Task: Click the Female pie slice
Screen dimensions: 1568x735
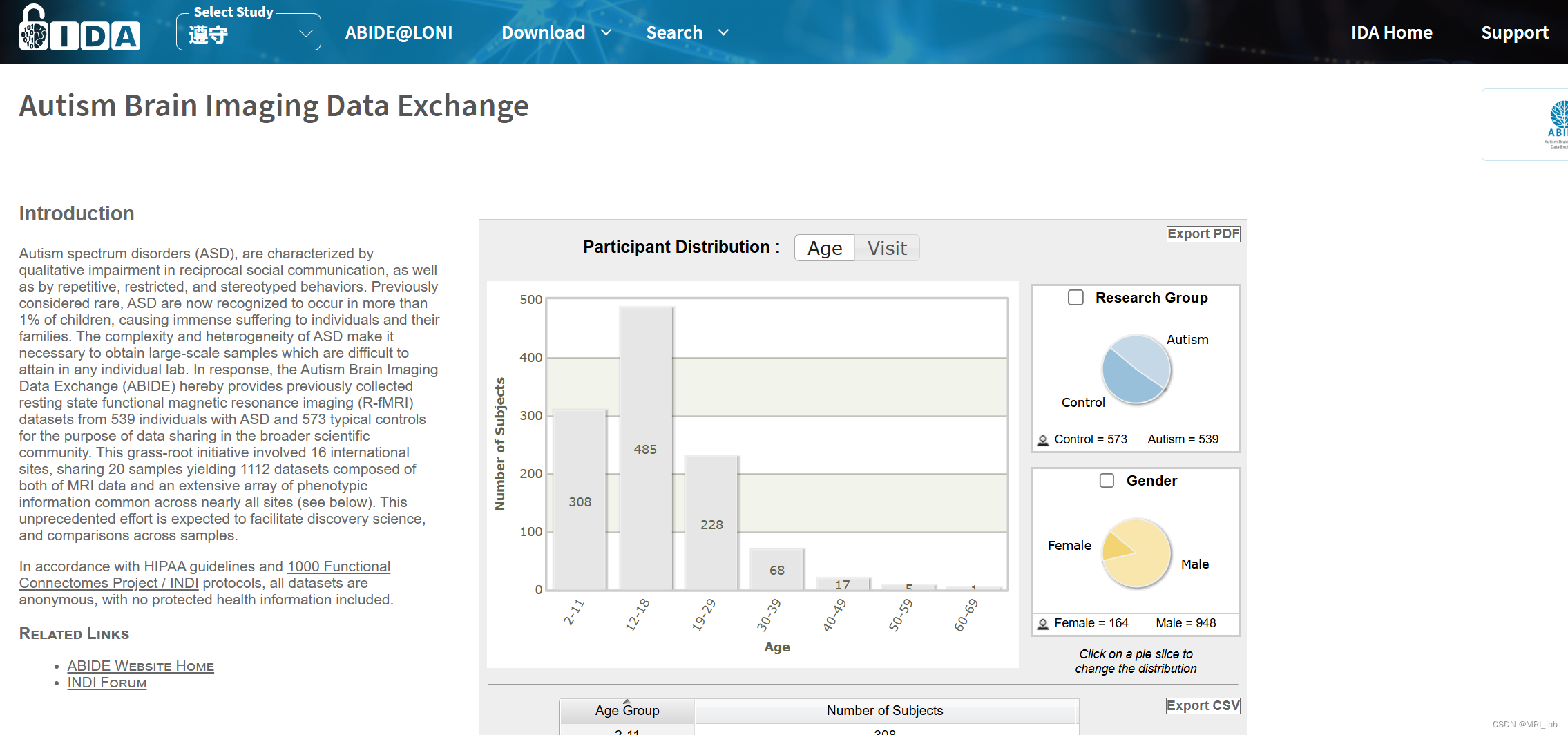Action: click(1115, 547)
